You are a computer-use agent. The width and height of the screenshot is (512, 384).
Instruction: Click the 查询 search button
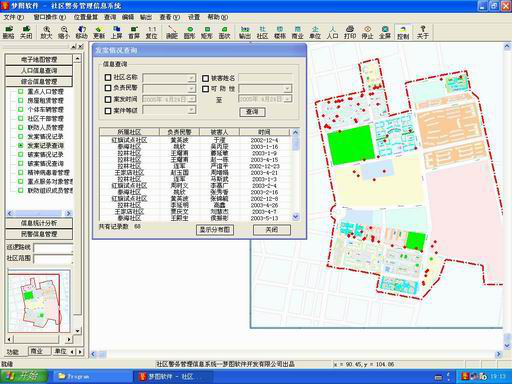click(x=252, y=112)
